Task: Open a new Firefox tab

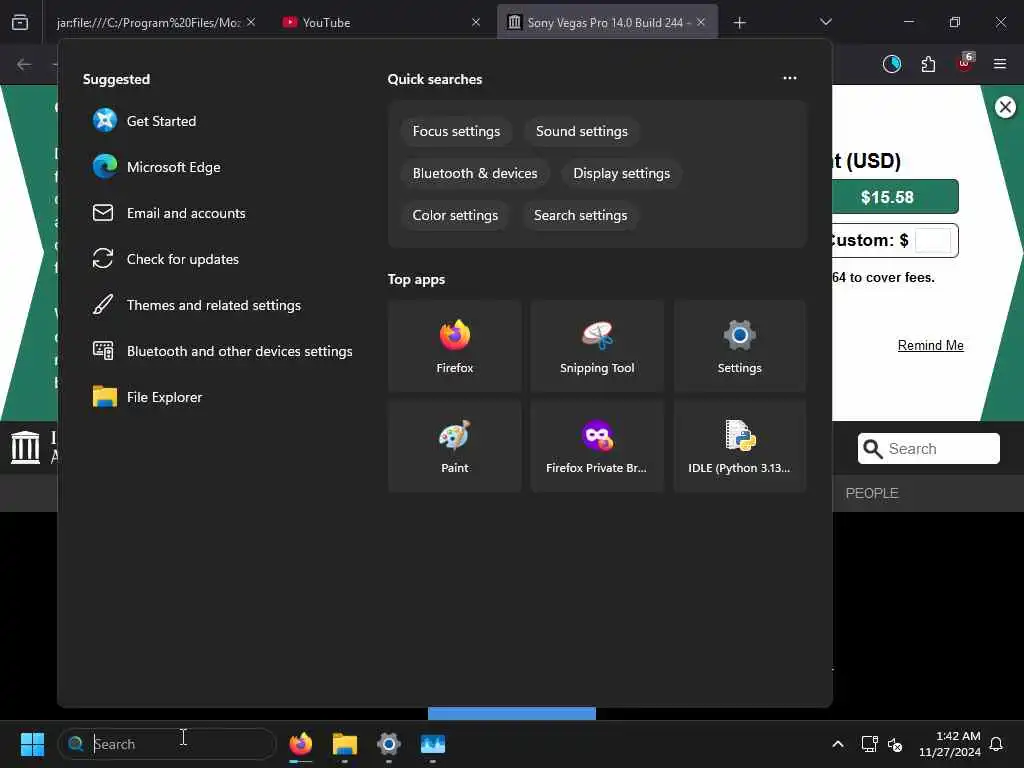Action: click(739, 23)
